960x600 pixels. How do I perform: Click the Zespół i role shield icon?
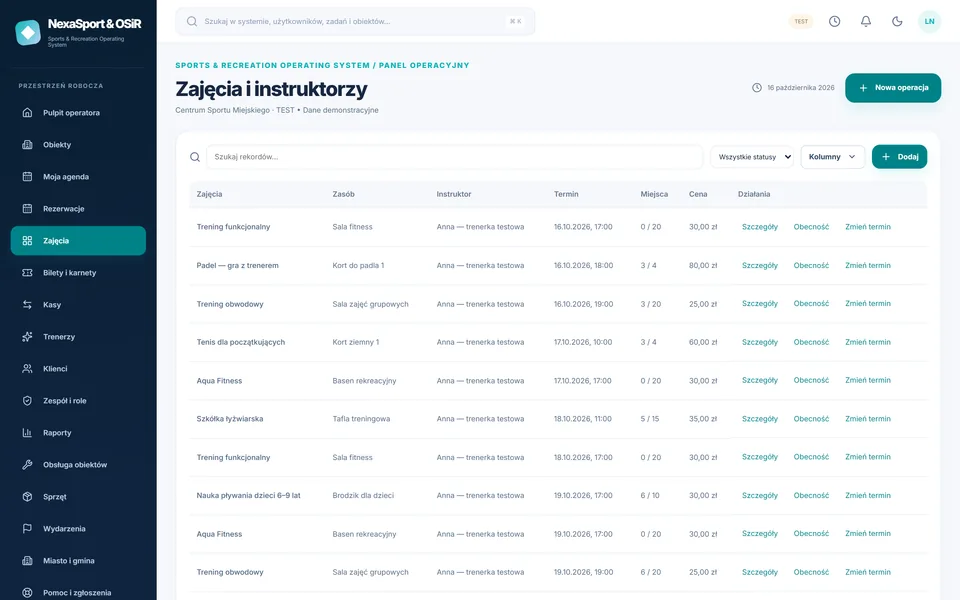28,400
